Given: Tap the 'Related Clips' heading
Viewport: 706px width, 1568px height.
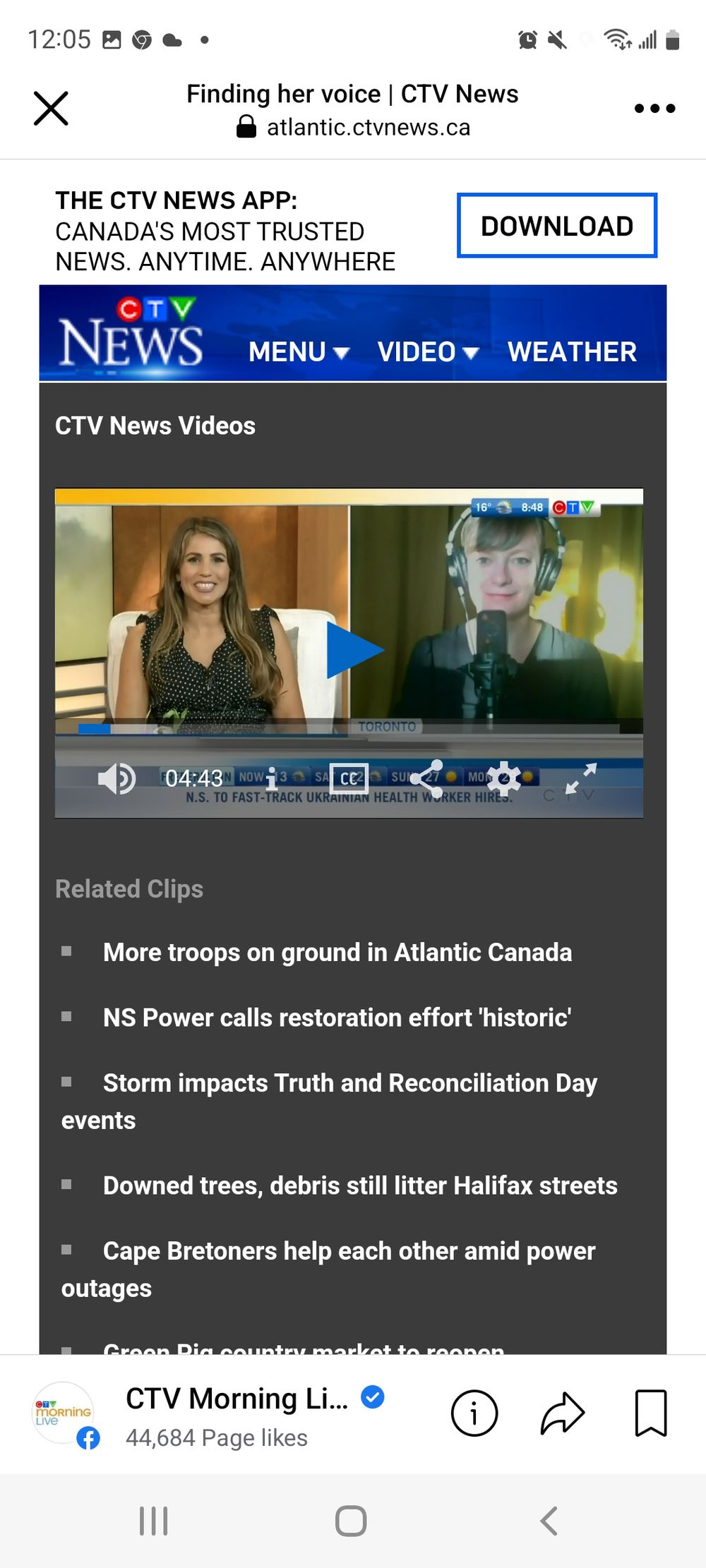Looking at the screenshot, I should [129, 889].
